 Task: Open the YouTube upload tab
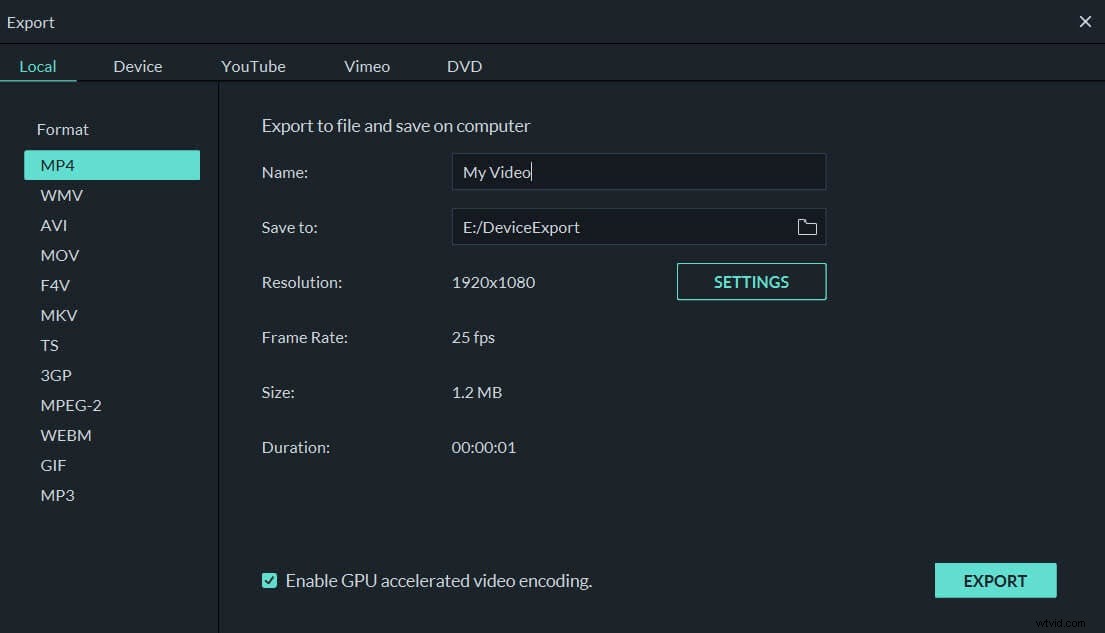tap(253, 66)
